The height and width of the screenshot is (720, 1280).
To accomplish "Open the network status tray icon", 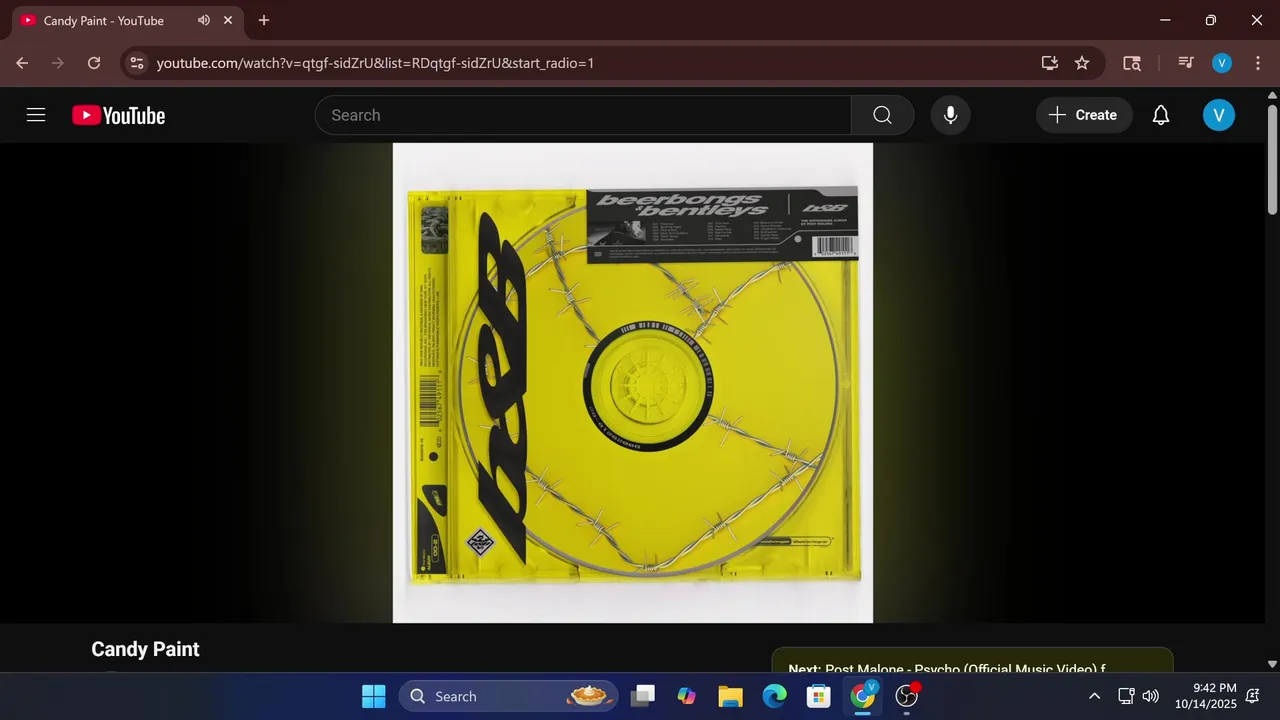I will click(x=1125, y=696).
